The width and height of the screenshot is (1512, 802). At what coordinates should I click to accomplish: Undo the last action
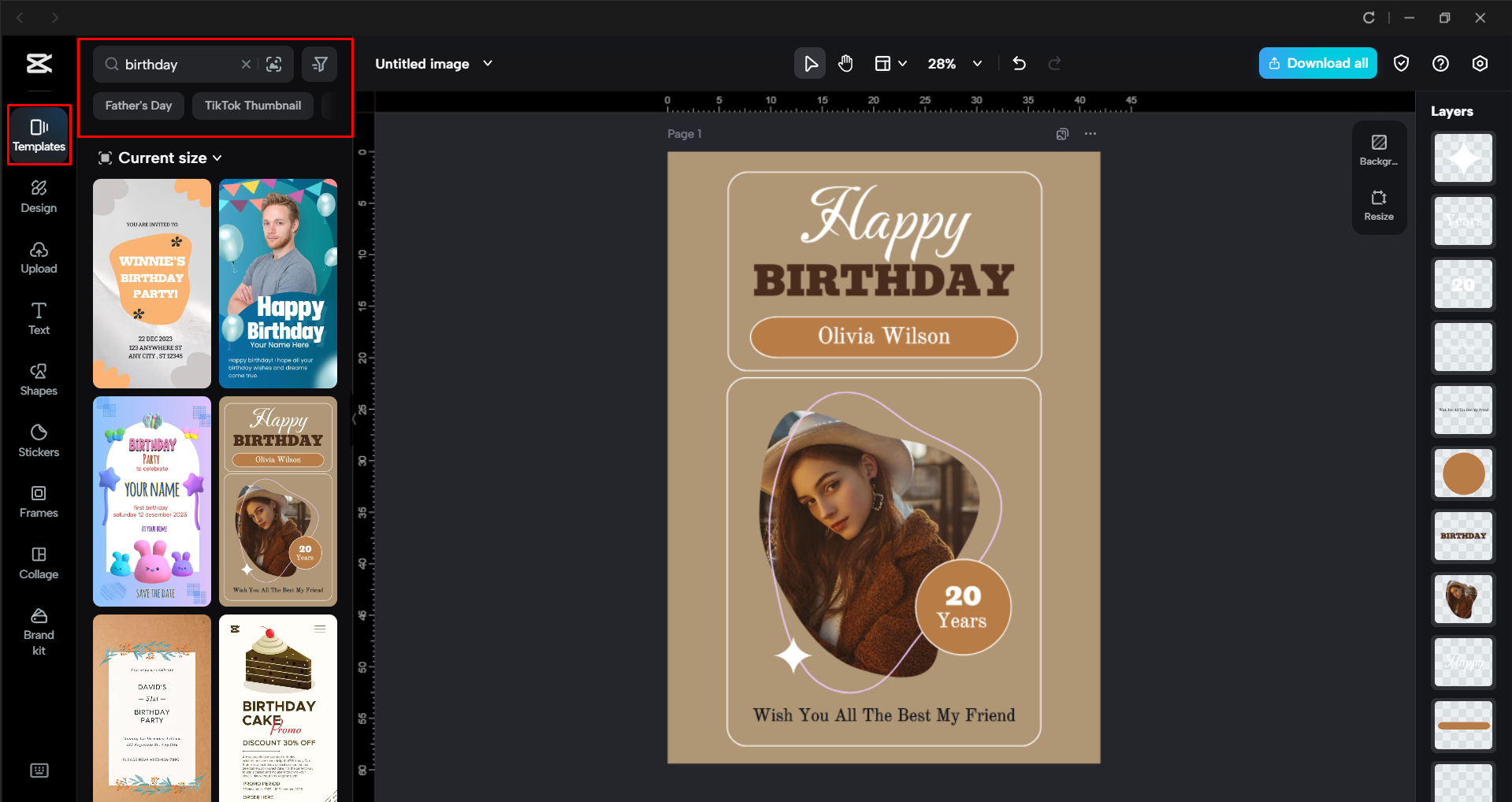[1019, 63]
